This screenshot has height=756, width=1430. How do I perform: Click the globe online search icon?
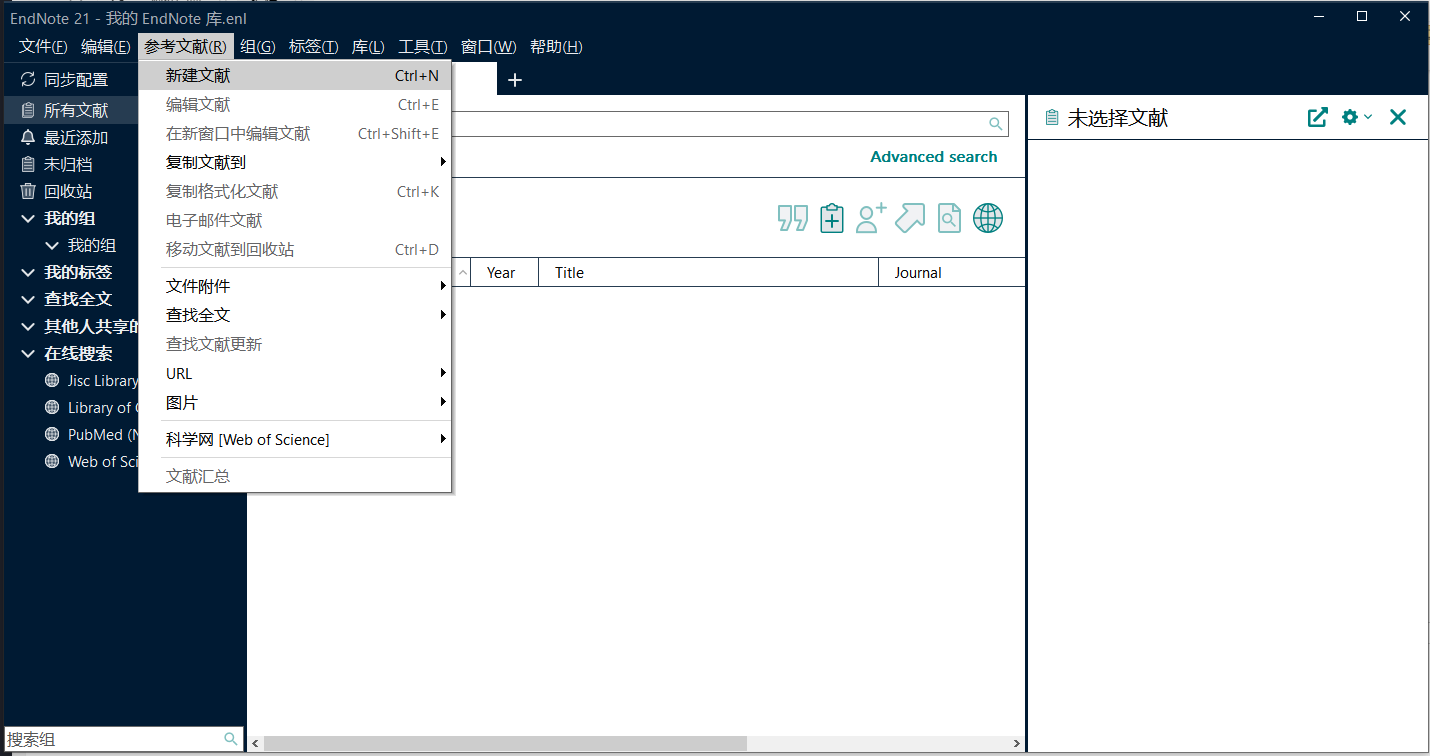(987, 218)
